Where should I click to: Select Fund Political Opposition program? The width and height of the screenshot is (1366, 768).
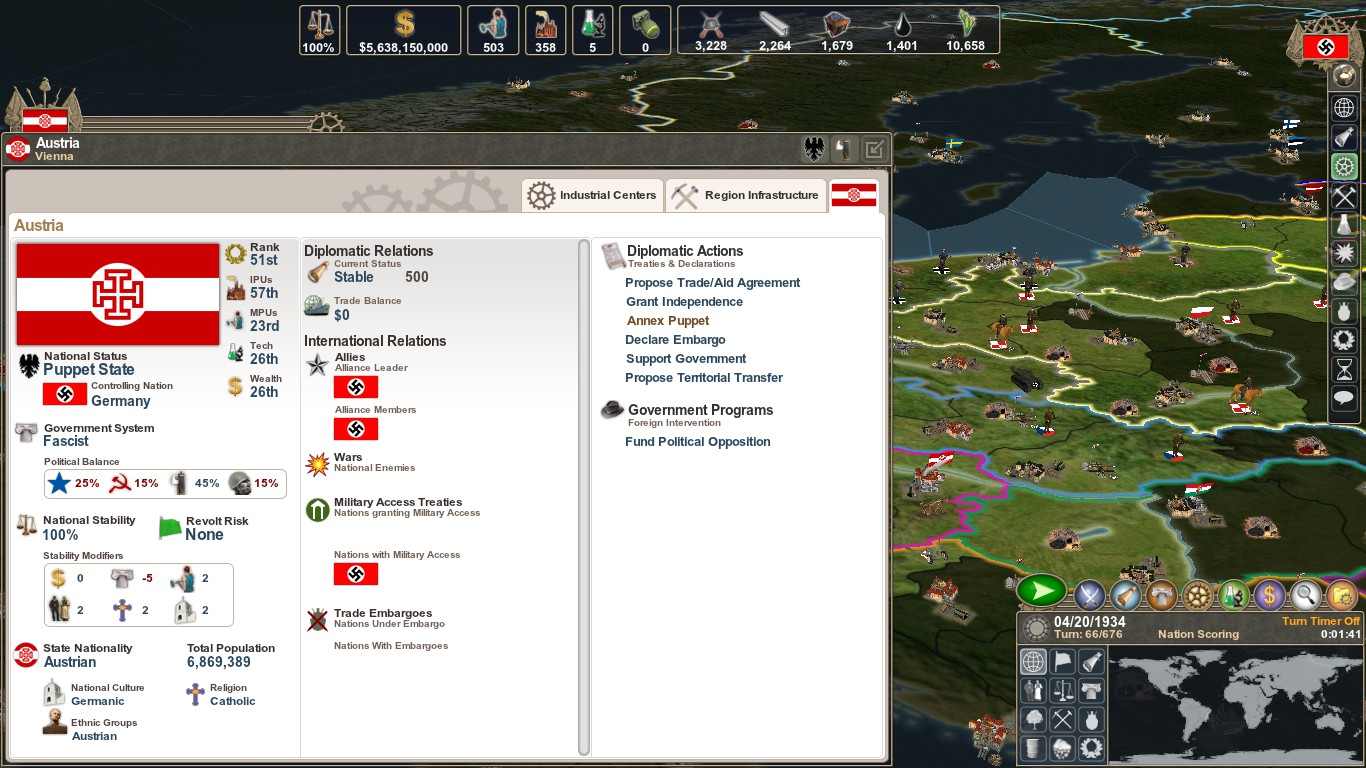698,442
